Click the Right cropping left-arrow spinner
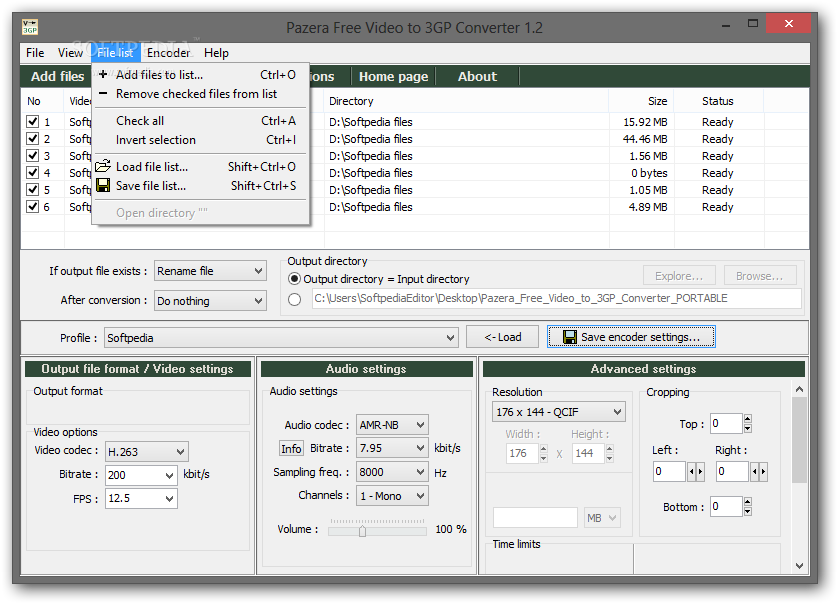 [x=755, y=471]
